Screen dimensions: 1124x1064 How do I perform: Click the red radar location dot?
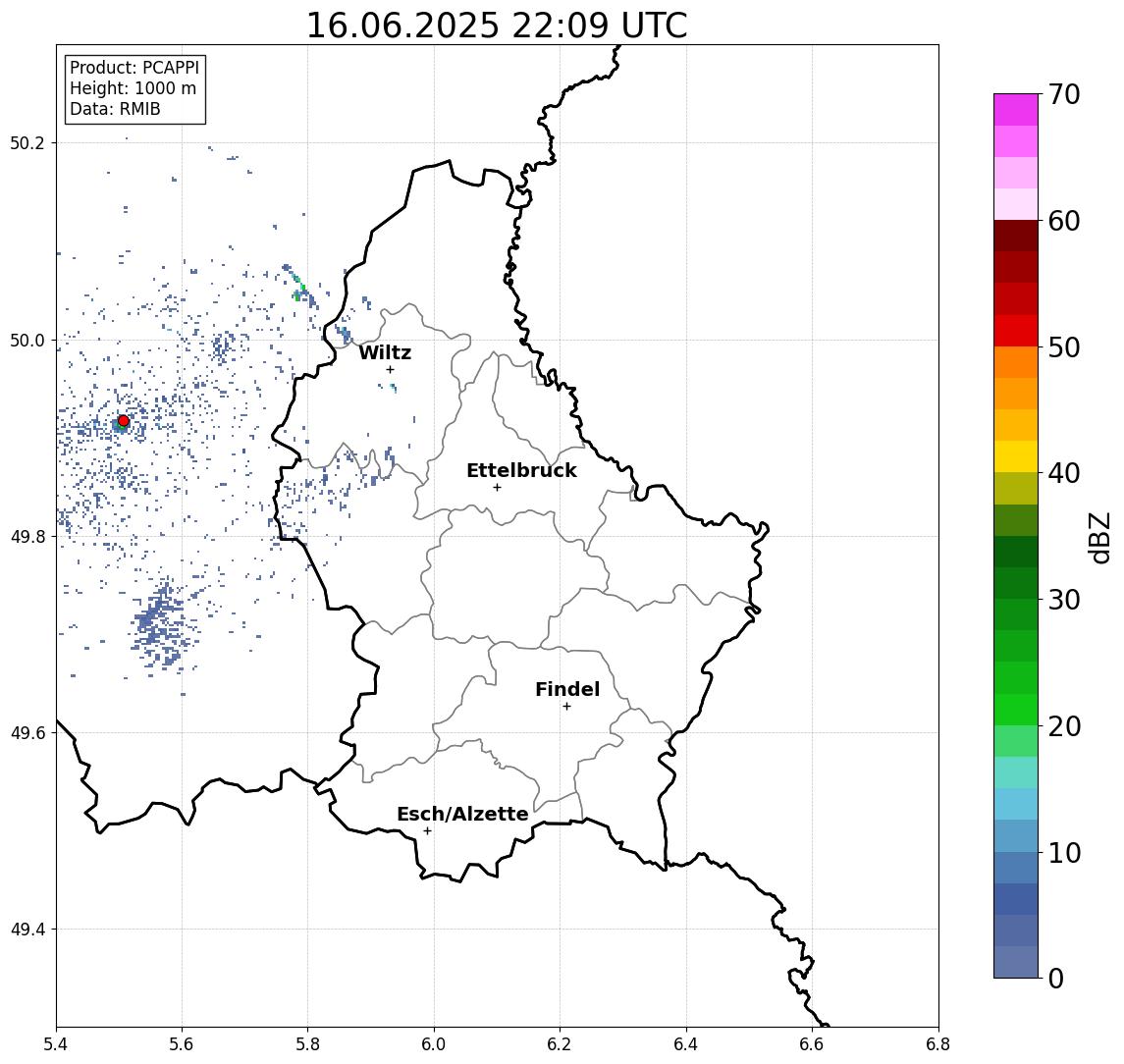click(124, 421)
